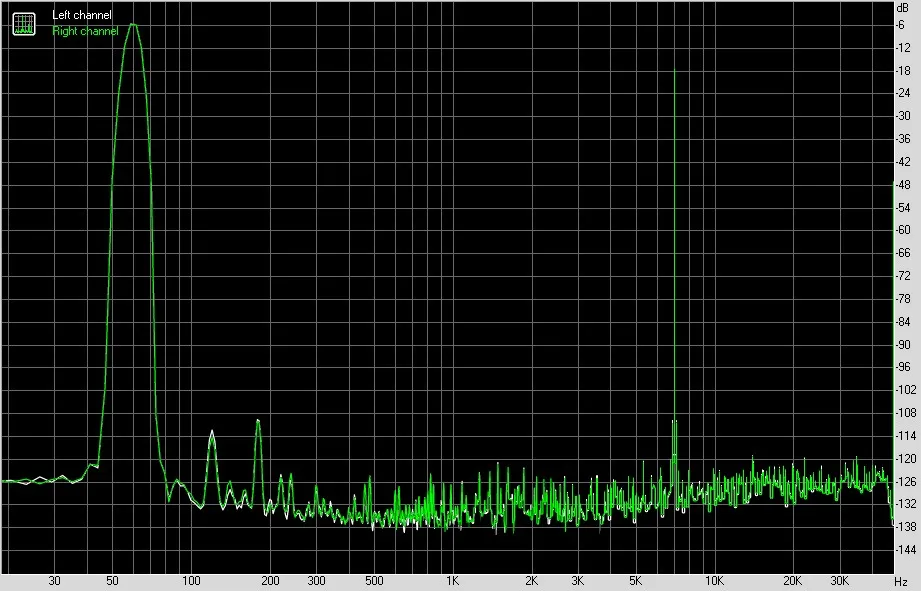Click the -90 dB axis value

[903, 345]
